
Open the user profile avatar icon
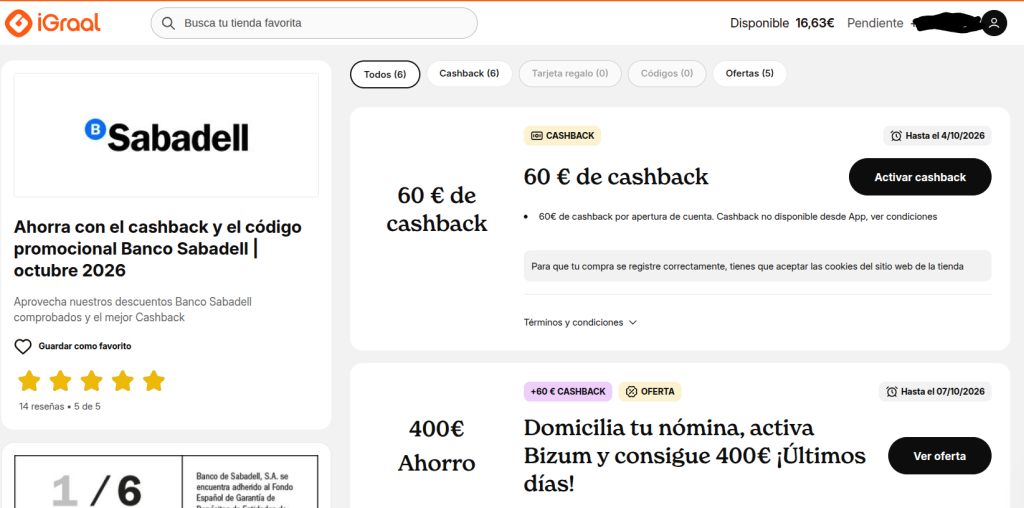click(994, 24)
